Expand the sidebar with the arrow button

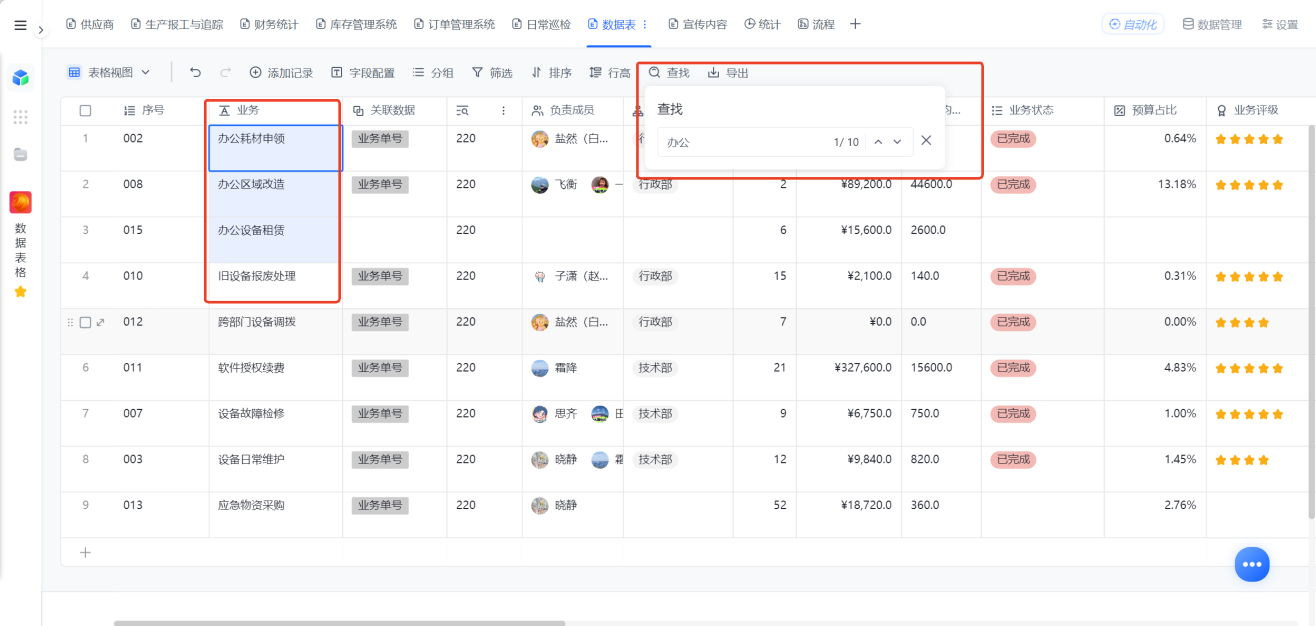41,30
